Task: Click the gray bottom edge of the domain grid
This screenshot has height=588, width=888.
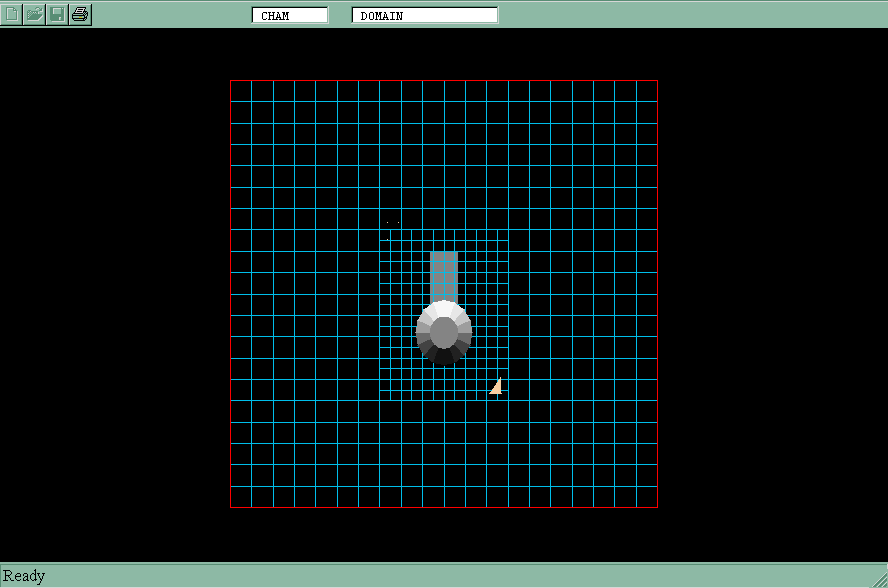Action: [444, 507]
